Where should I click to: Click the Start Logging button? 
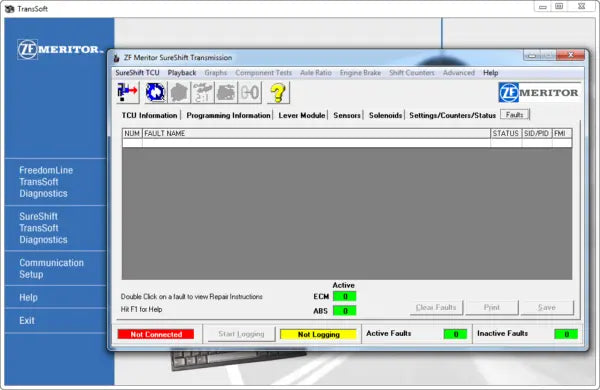click(x=241, y=334)
